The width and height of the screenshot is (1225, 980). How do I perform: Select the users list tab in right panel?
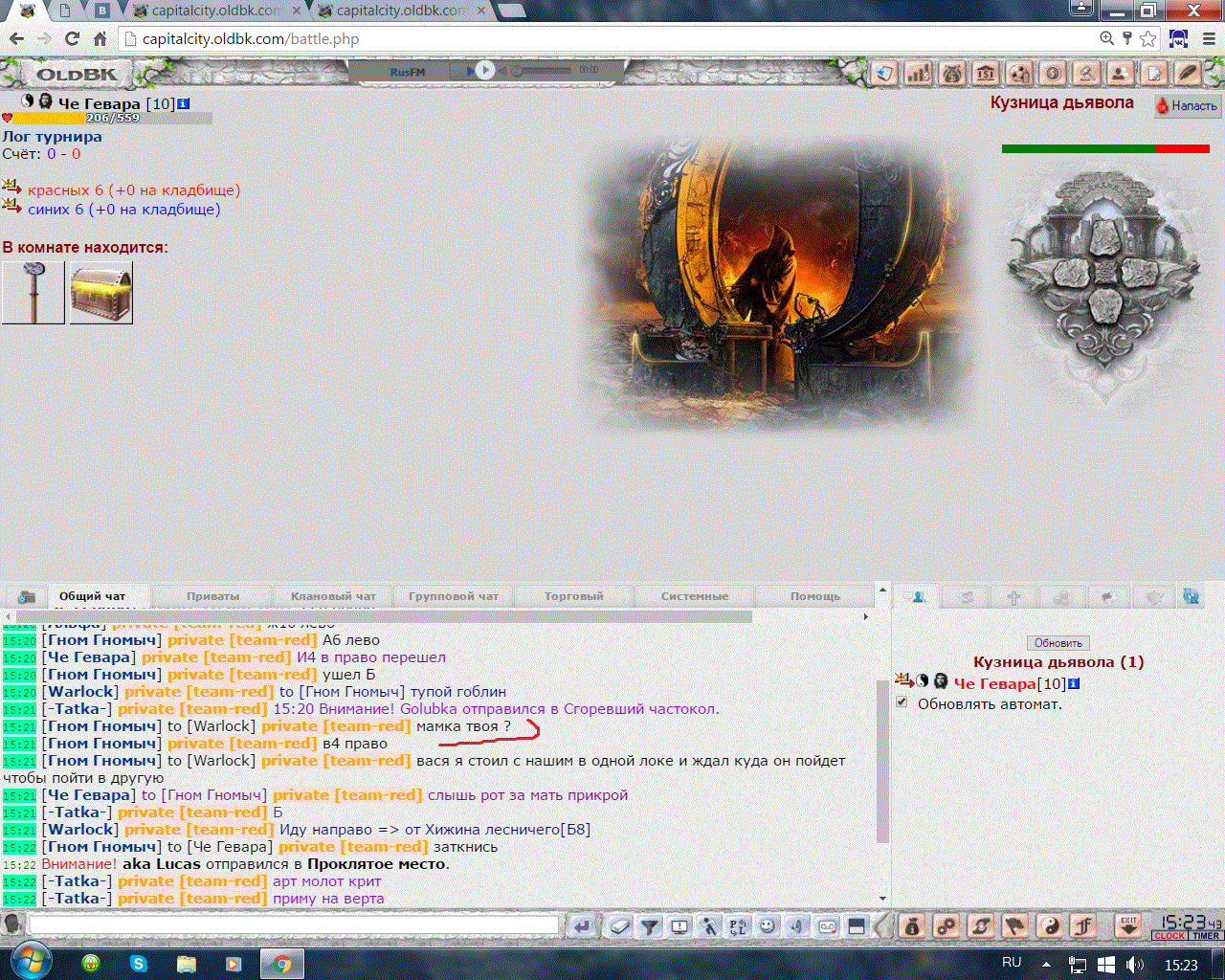(918, 596)
